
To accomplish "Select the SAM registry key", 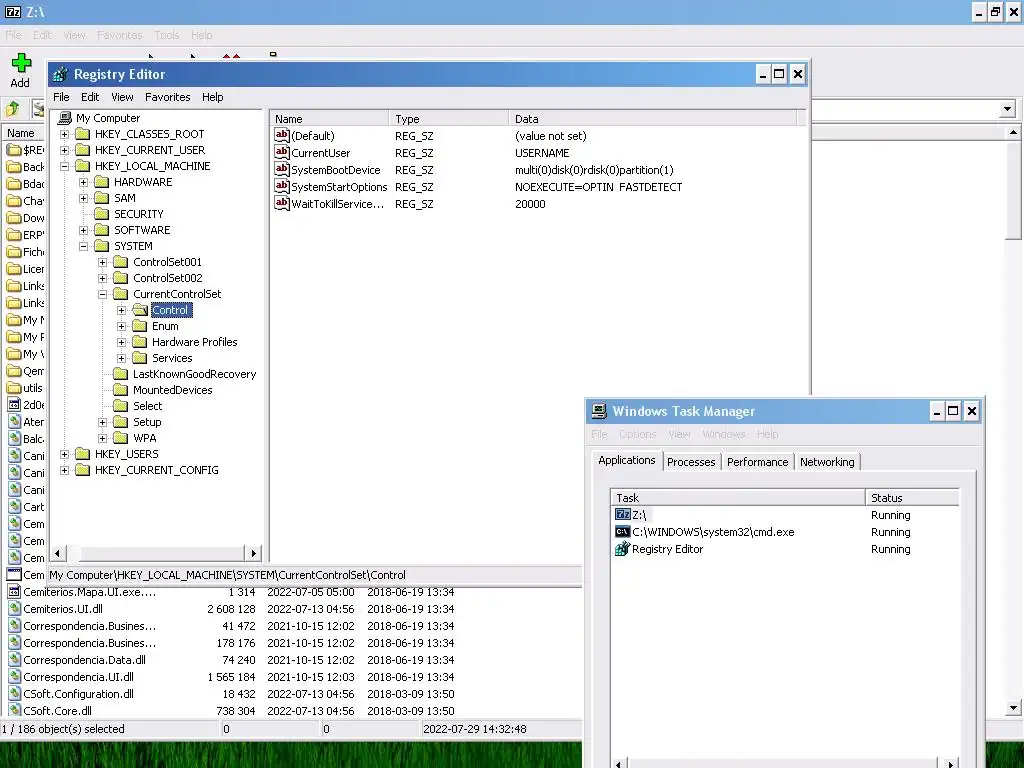I will point(125,198).
